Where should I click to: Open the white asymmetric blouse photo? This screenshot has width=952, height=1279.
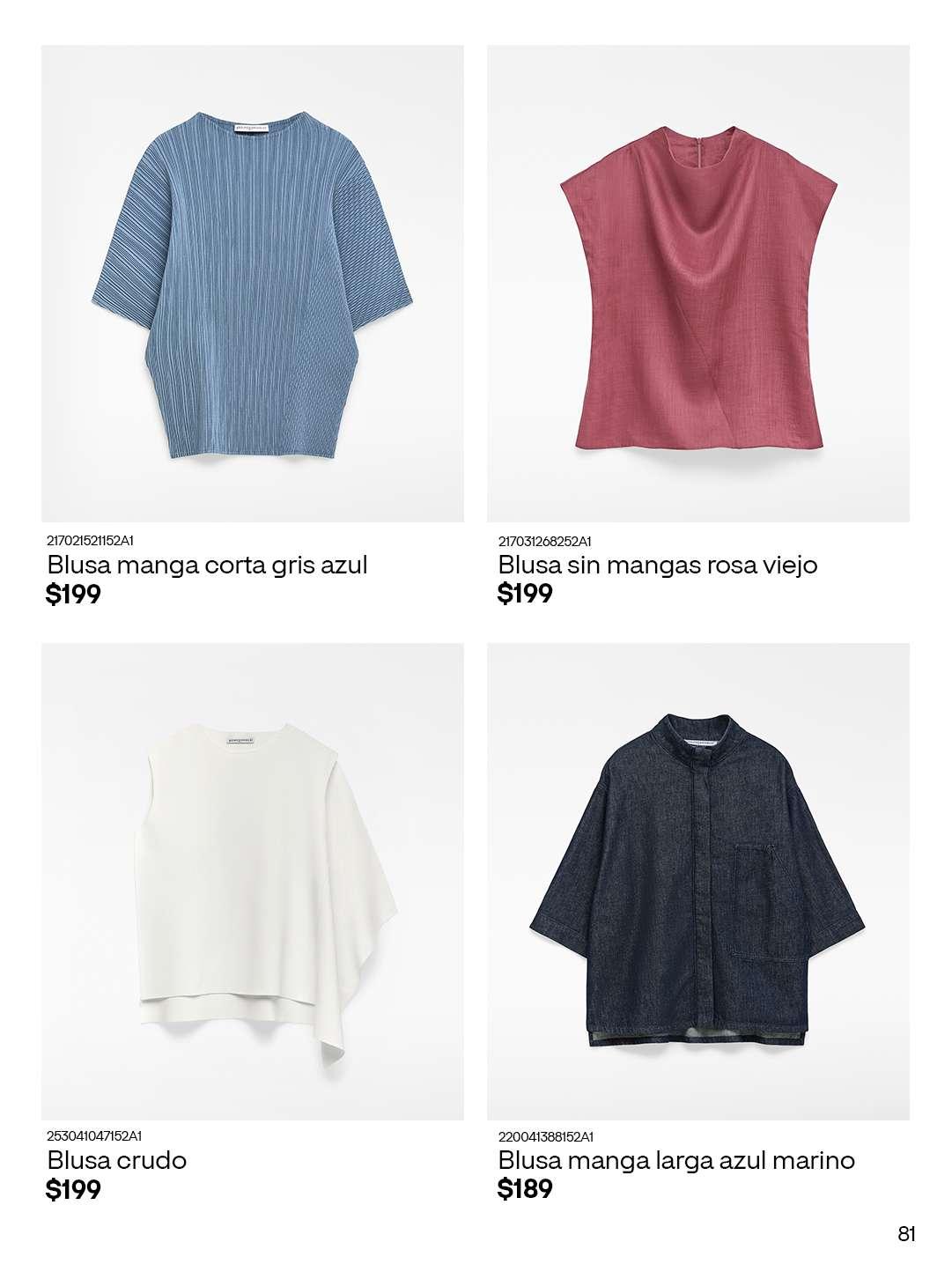tap(253, 882)
